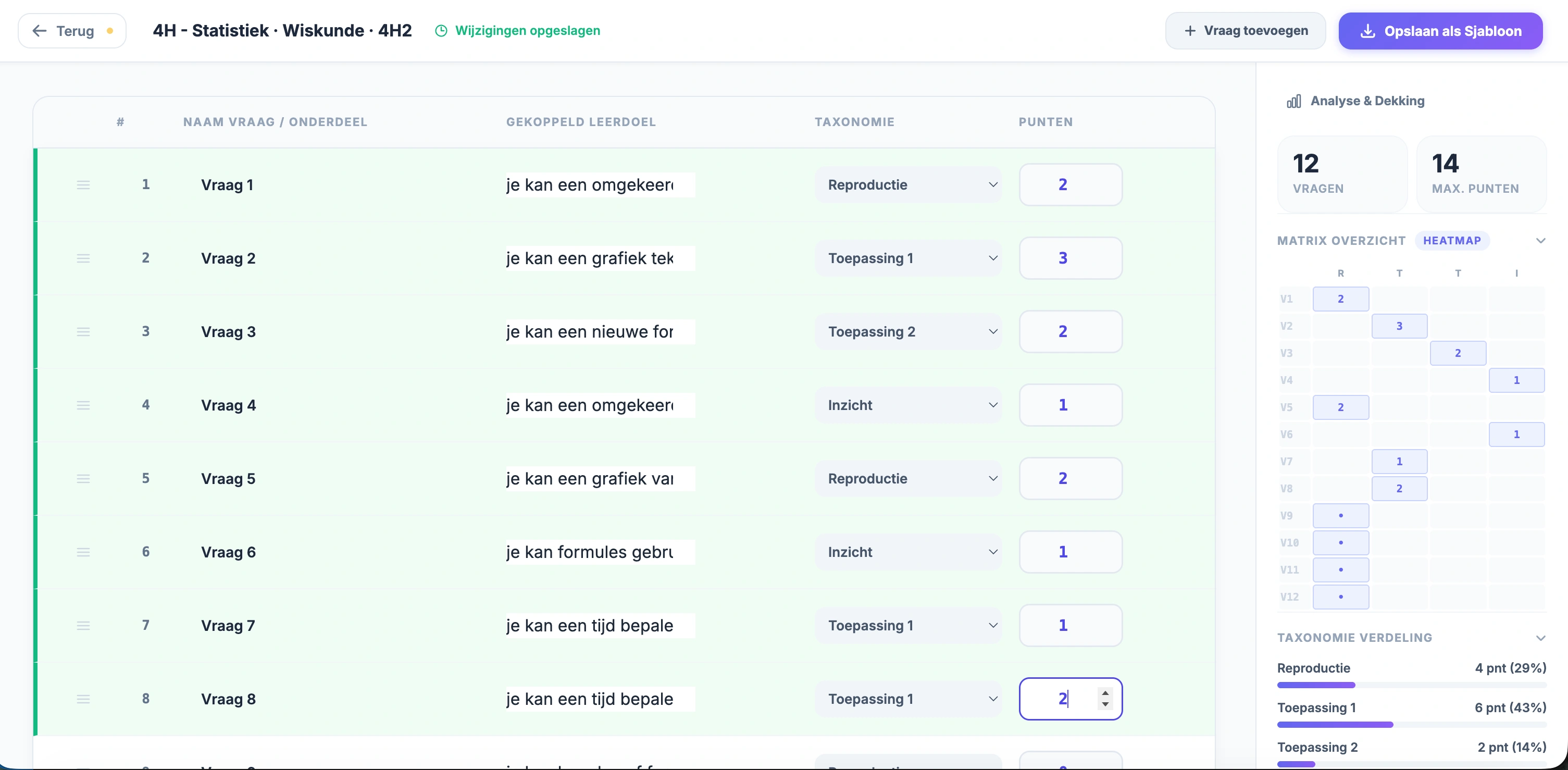
Task: Toggle the HEATMAP view in Matrix Overzicht
Action: coord(1453,241)
